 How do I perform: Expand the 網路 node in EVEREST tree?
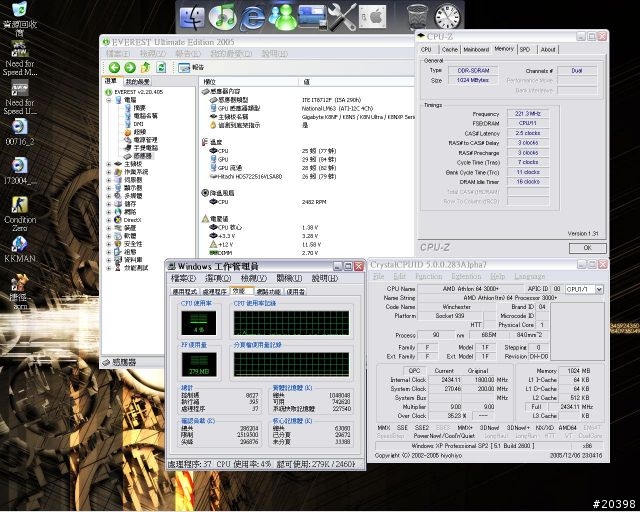tap(109, 212)
